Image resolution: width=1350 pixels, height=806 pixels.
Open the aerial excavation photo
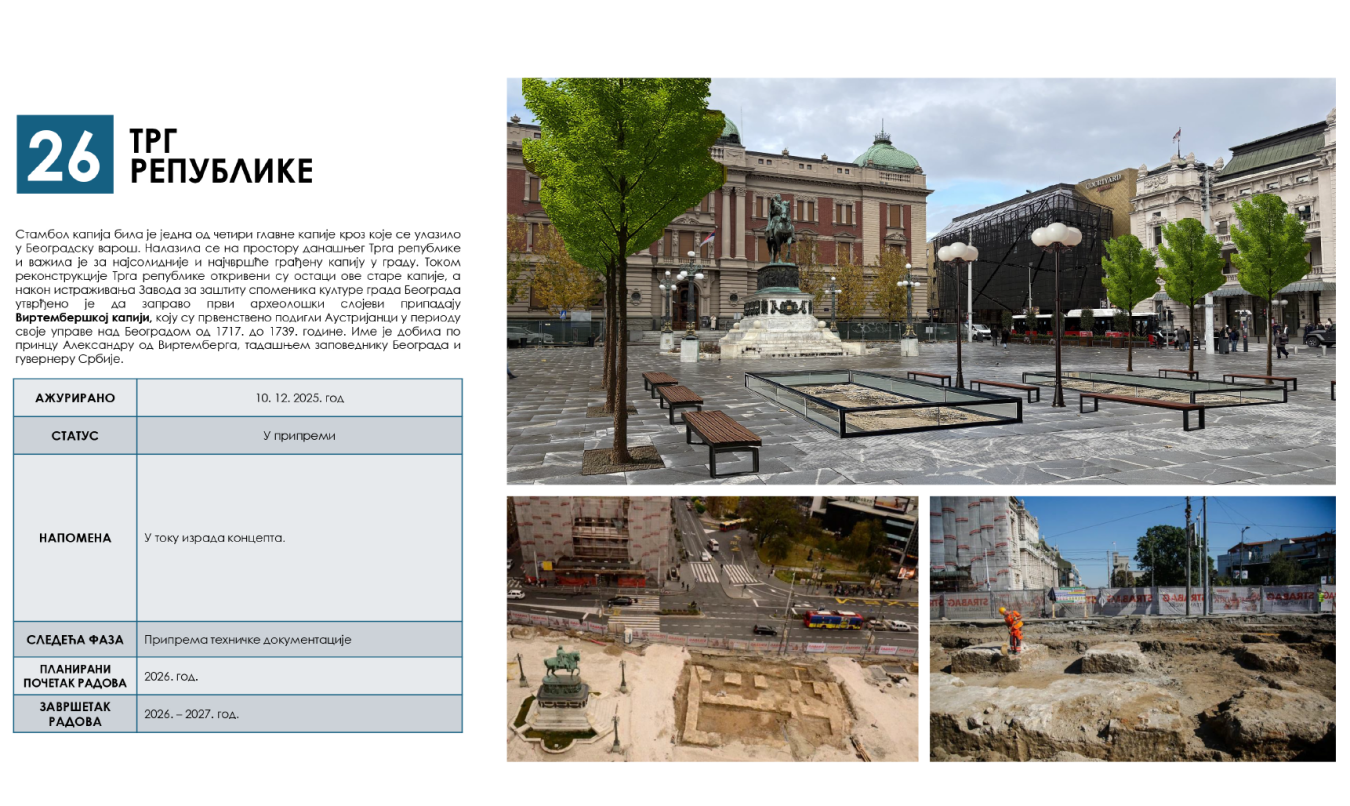712,628
